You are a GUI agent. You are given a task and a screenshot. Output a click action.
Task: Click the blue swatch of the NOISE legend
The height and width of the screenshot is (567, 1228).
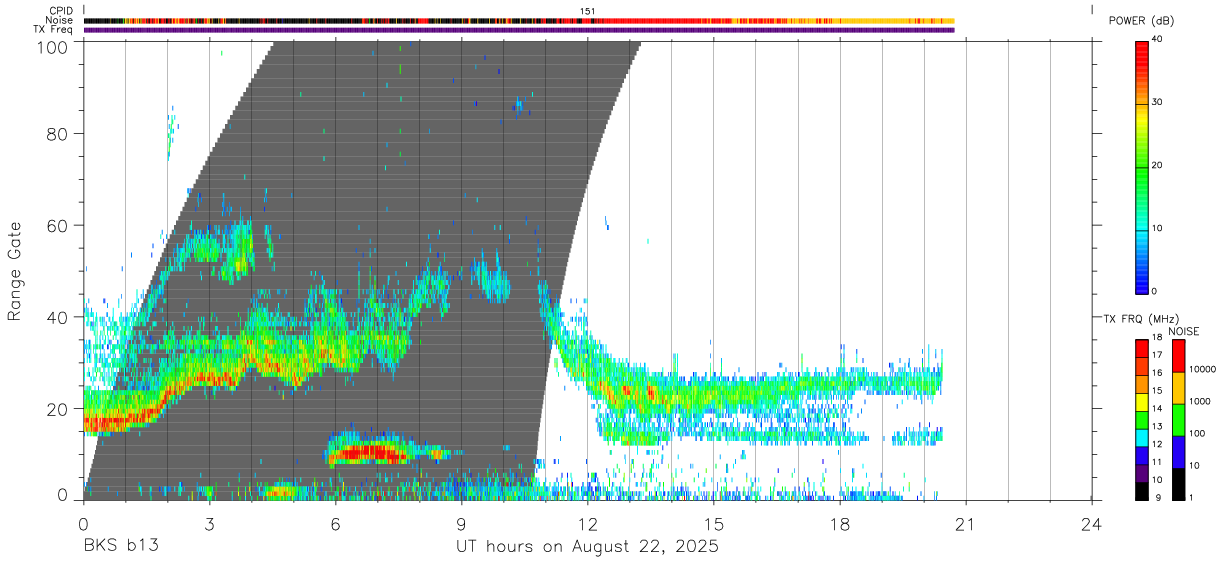(1177, 452)
